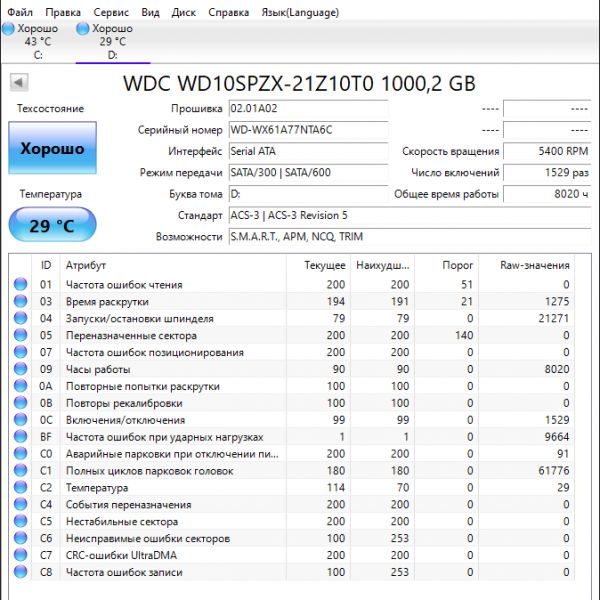Open the Файл menu
Screen dimensions: 600x600
tap(18, 13)
